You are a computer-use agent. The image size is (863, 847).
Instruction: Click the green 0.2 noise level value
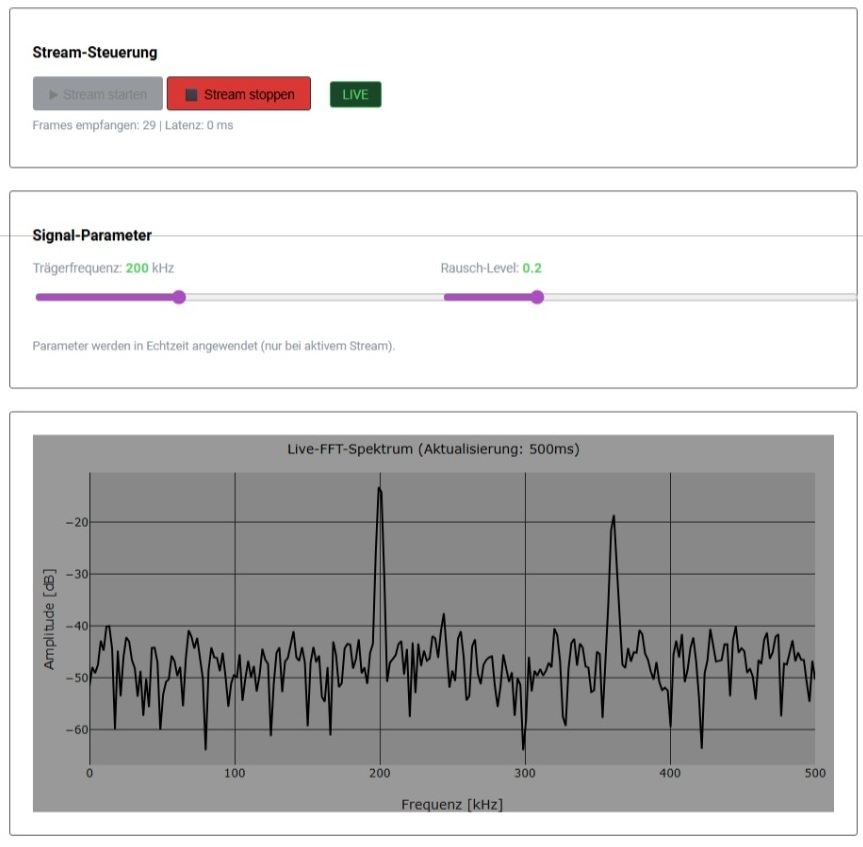click(532, 268)
